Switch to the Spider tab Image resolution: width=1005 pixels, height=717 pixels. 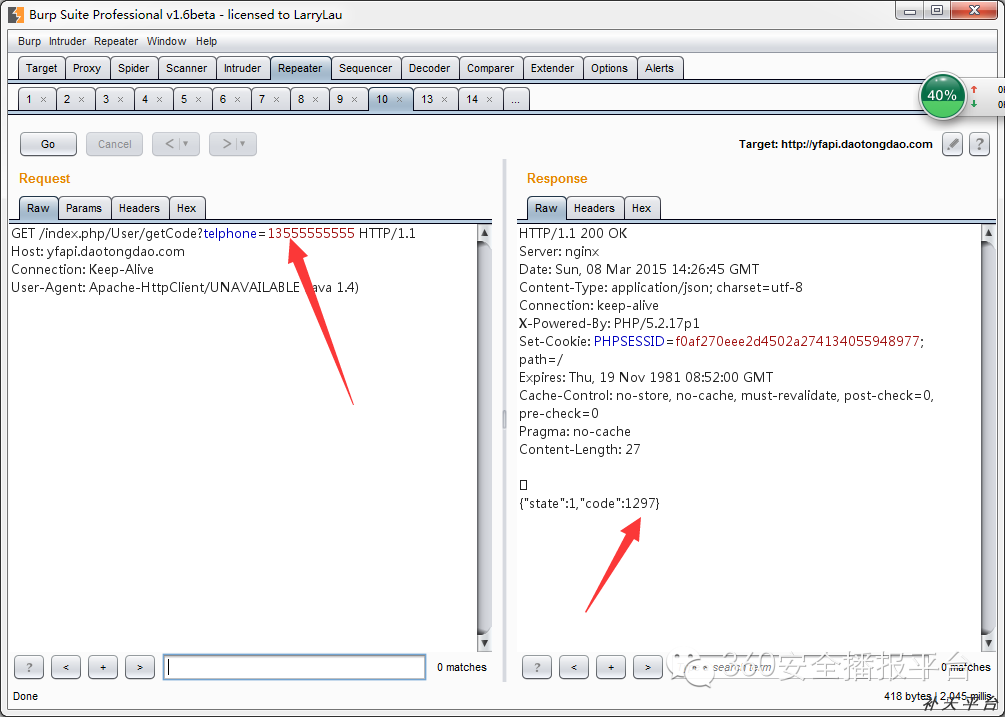click(133, 68)
